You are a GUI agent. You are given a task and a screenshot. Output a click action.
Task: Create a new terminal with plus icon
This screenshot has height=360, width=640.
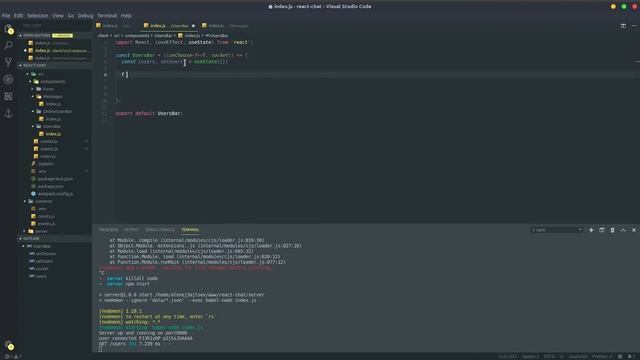[x=591, y=230]
